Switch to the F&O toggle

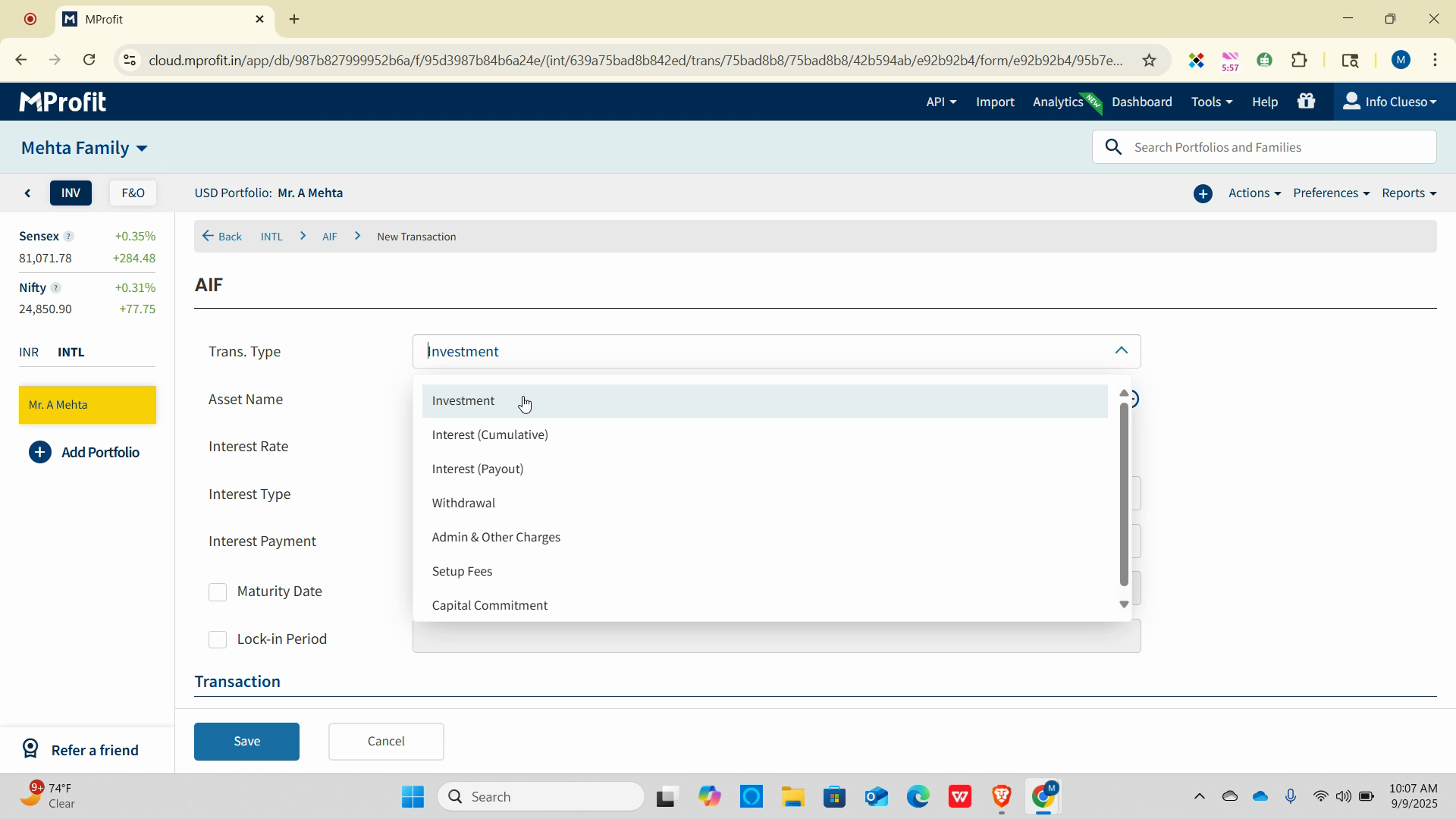pos(133,193)
